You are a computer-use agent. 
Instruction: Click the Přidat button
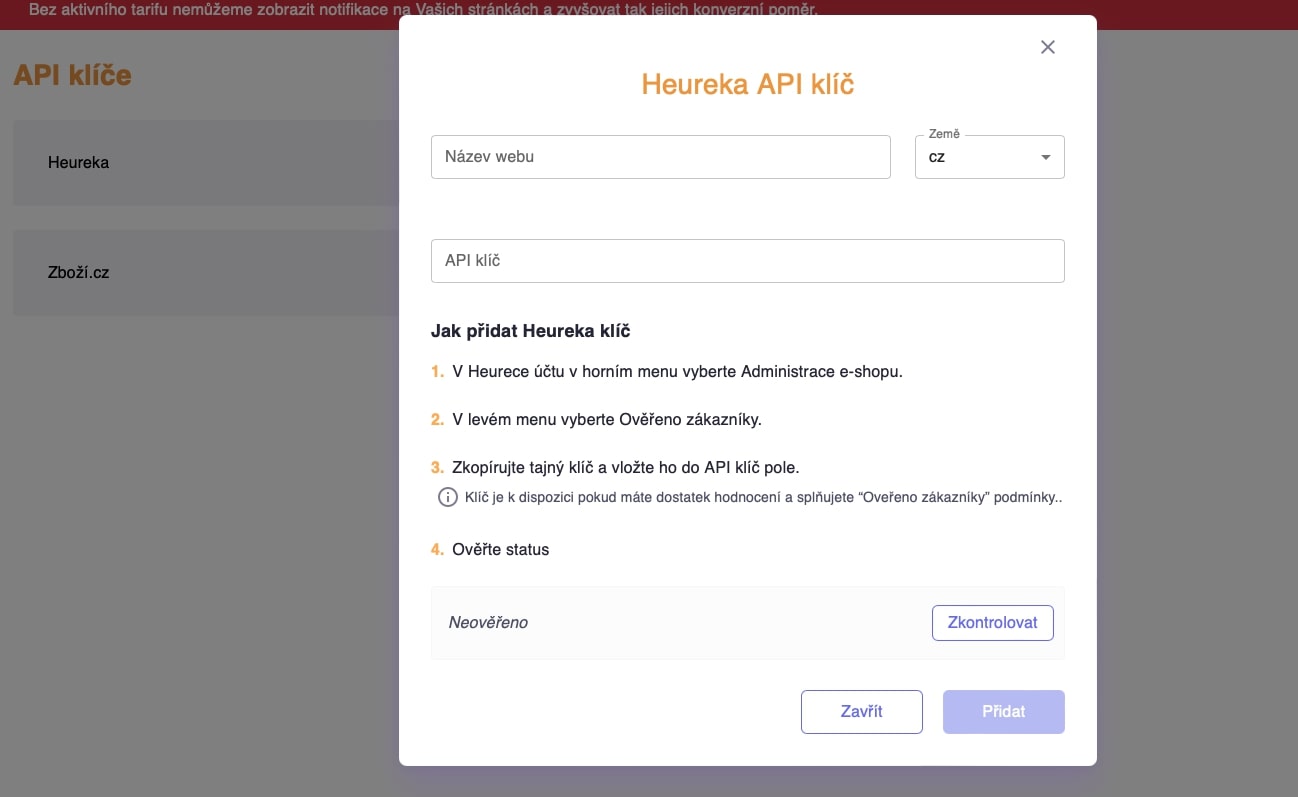tap(1004, 712)
